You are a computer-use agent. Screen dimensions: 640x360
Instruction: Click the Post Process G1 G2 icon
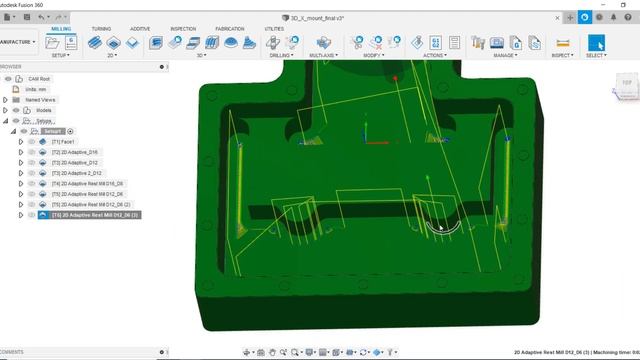(436, 42)
